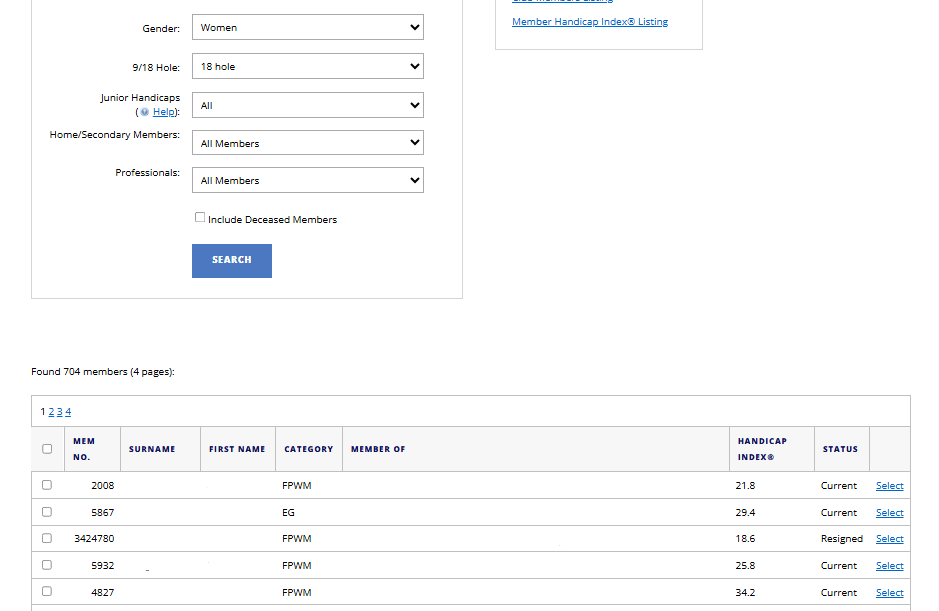Go to results page 3
The image size is (939, 611).
click(59, 412)
